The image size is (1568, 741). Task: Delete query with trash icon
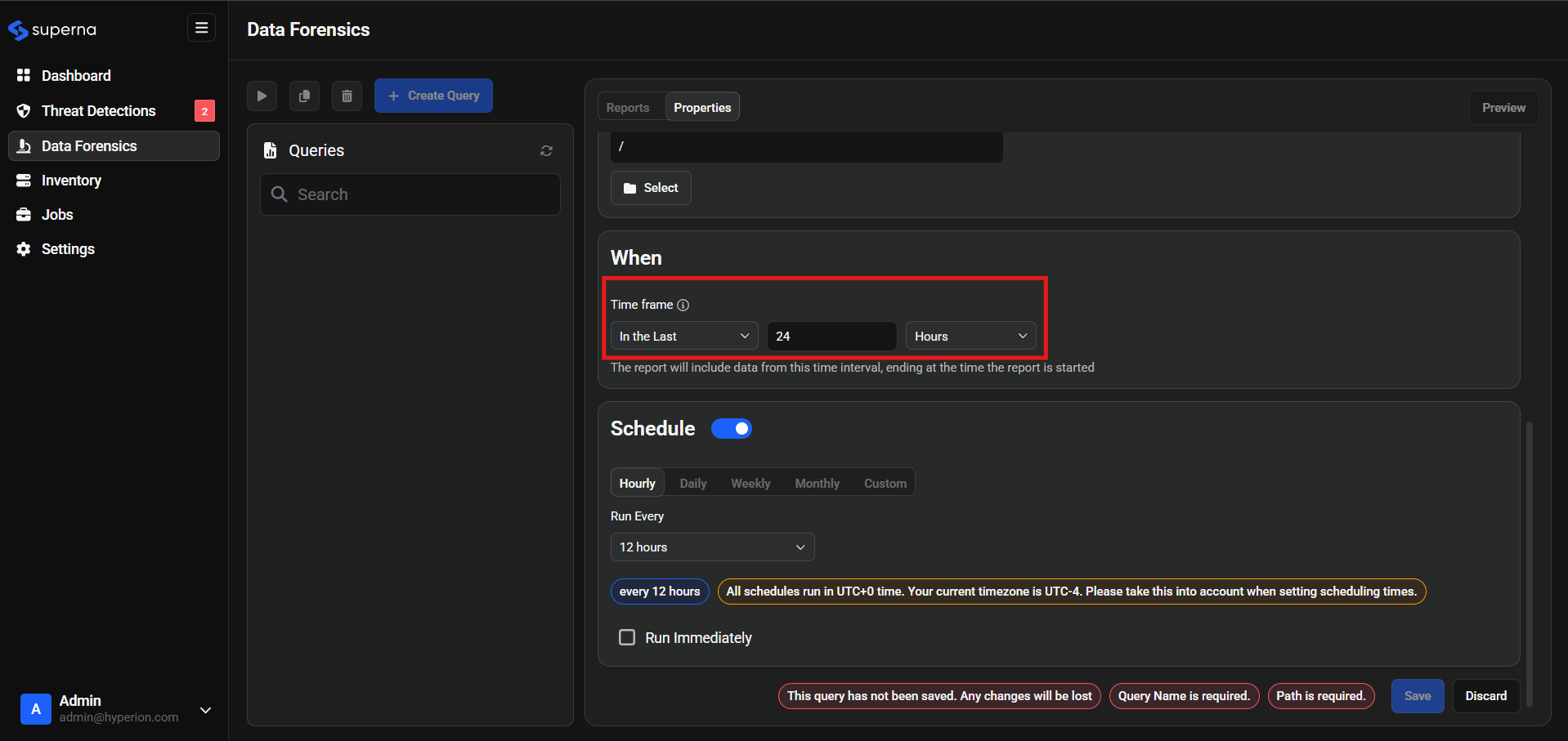347,96
